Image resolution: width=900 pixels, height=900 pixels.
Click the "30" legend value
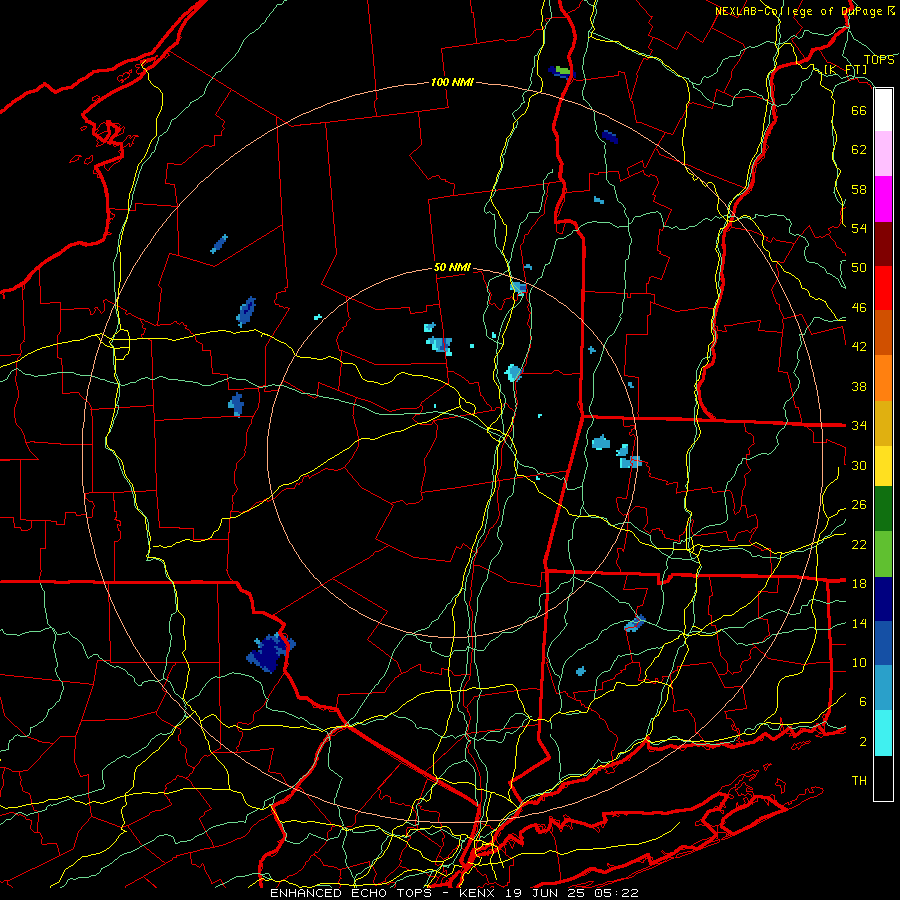click(x=859, y=465)
